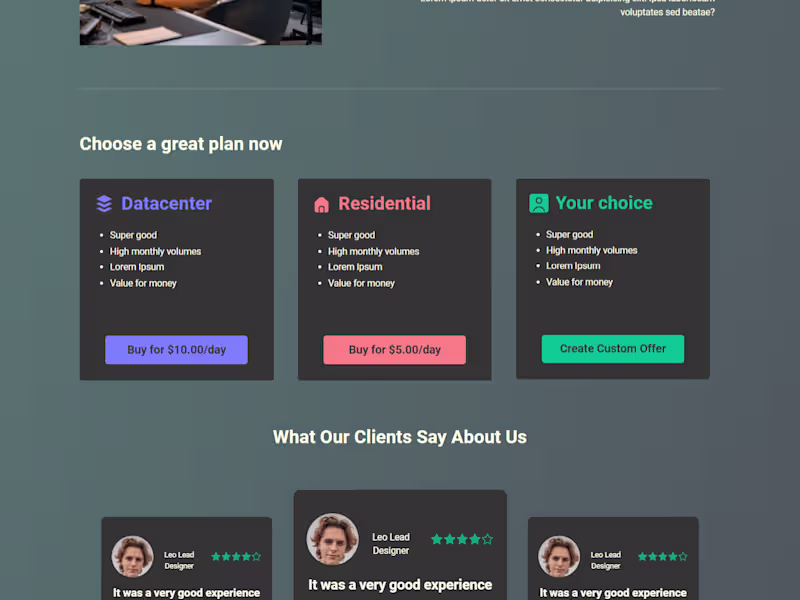The height and width of the screenshot is (600, 800).
Task: Click the desk photo above the plans
Action: point(200,22)
